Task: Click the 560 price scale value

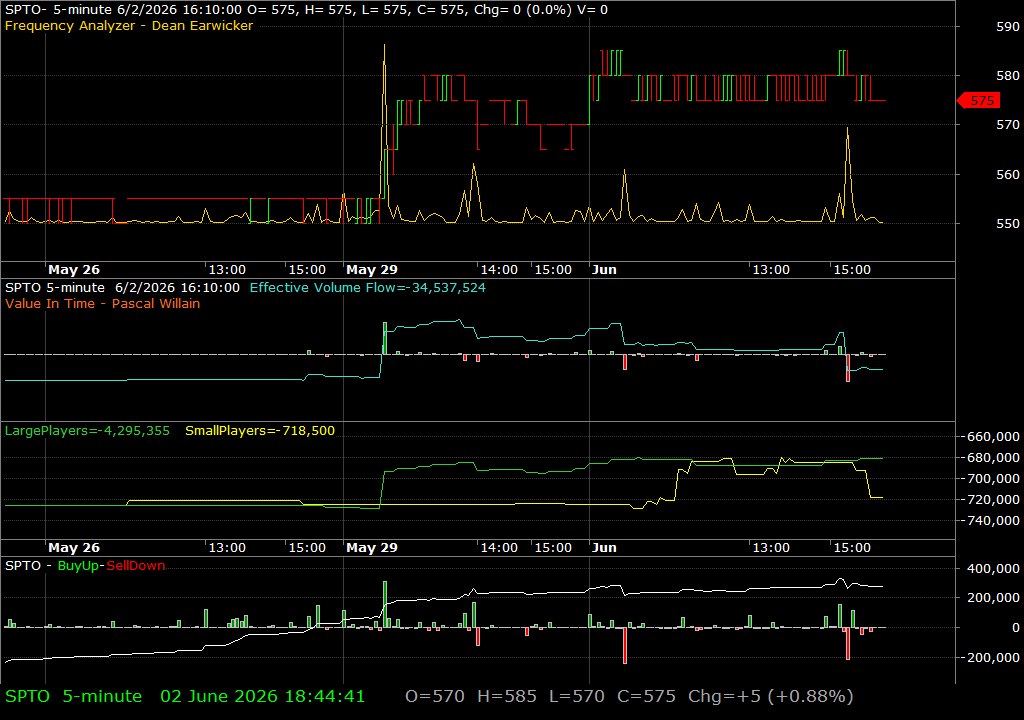Action: click(1008, 174)
